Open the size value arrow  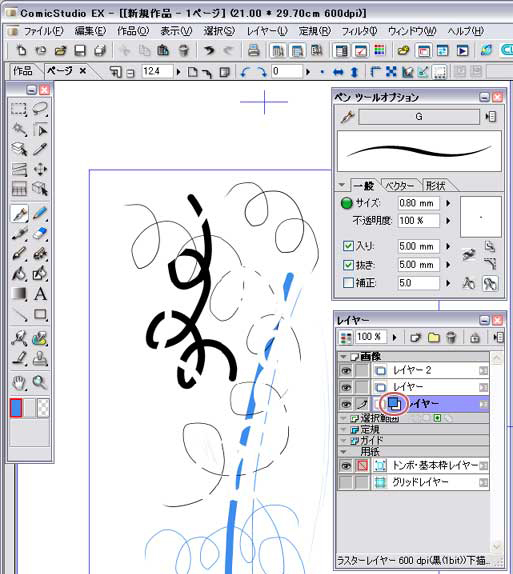[448, 203]
